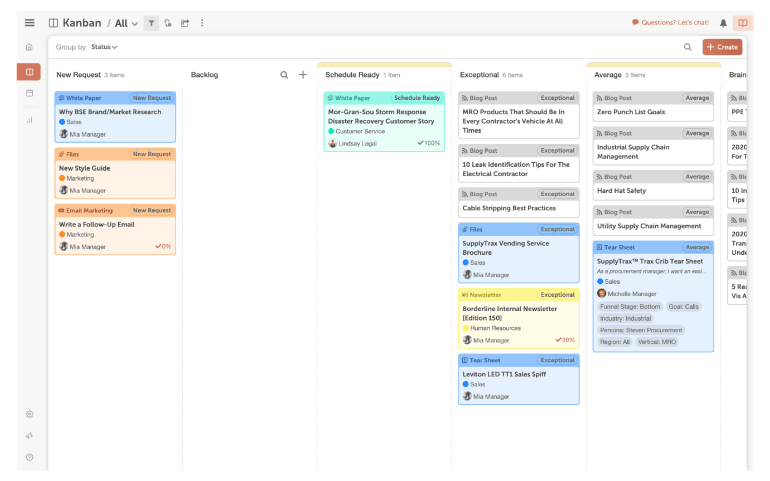
Task: Open the vertical three-dot more menu
Action: pyautogui.click(x=202, y=23)
